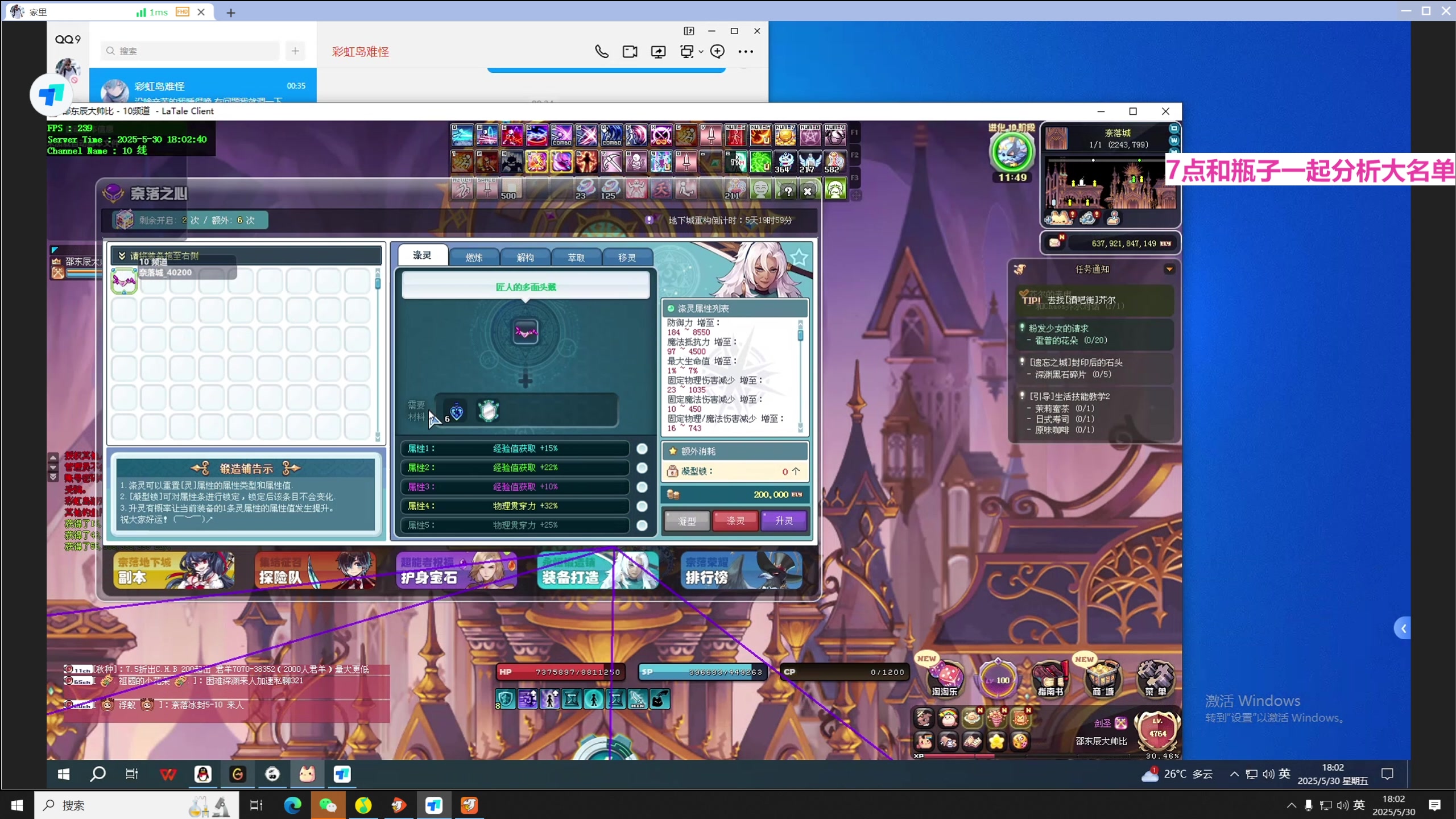
Task: Click the 凝型锁 count row
Action: point(735,471)
